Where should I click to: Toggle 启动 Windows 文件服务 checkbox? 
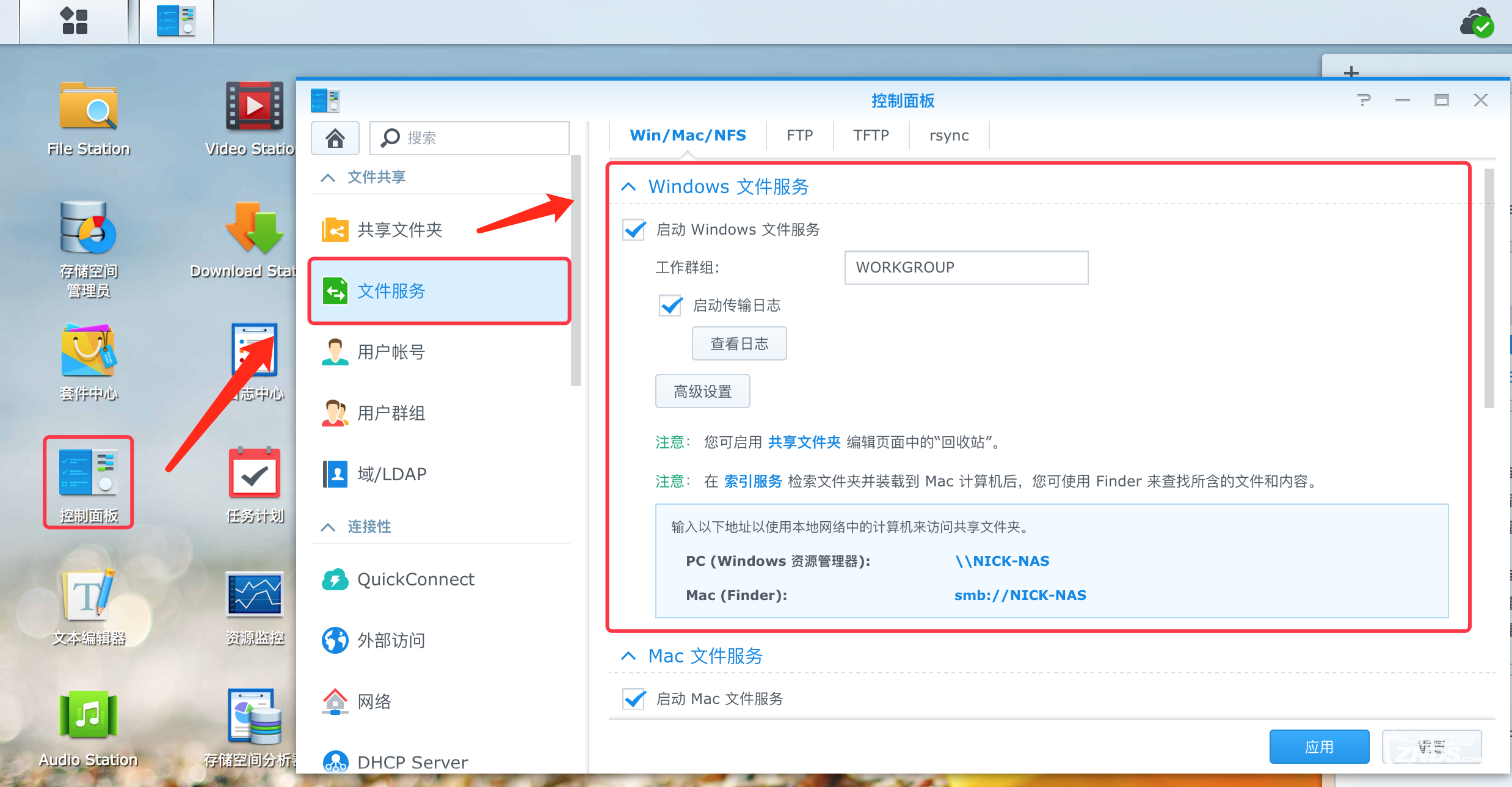634,230
